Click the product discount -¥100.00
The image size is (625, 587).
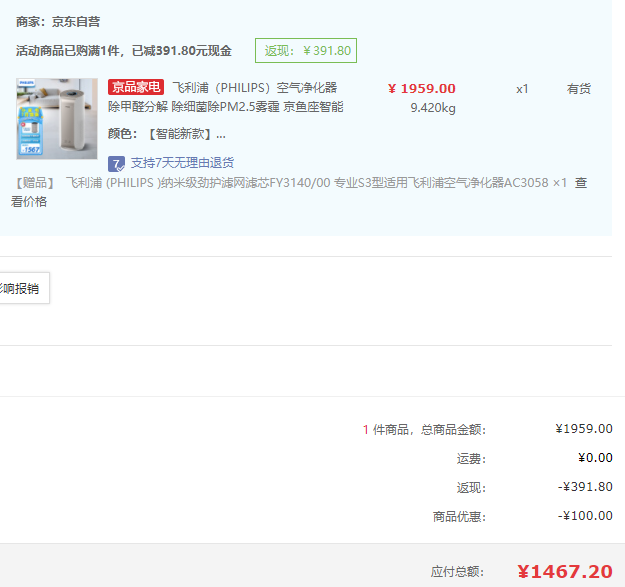click(585, 516)
